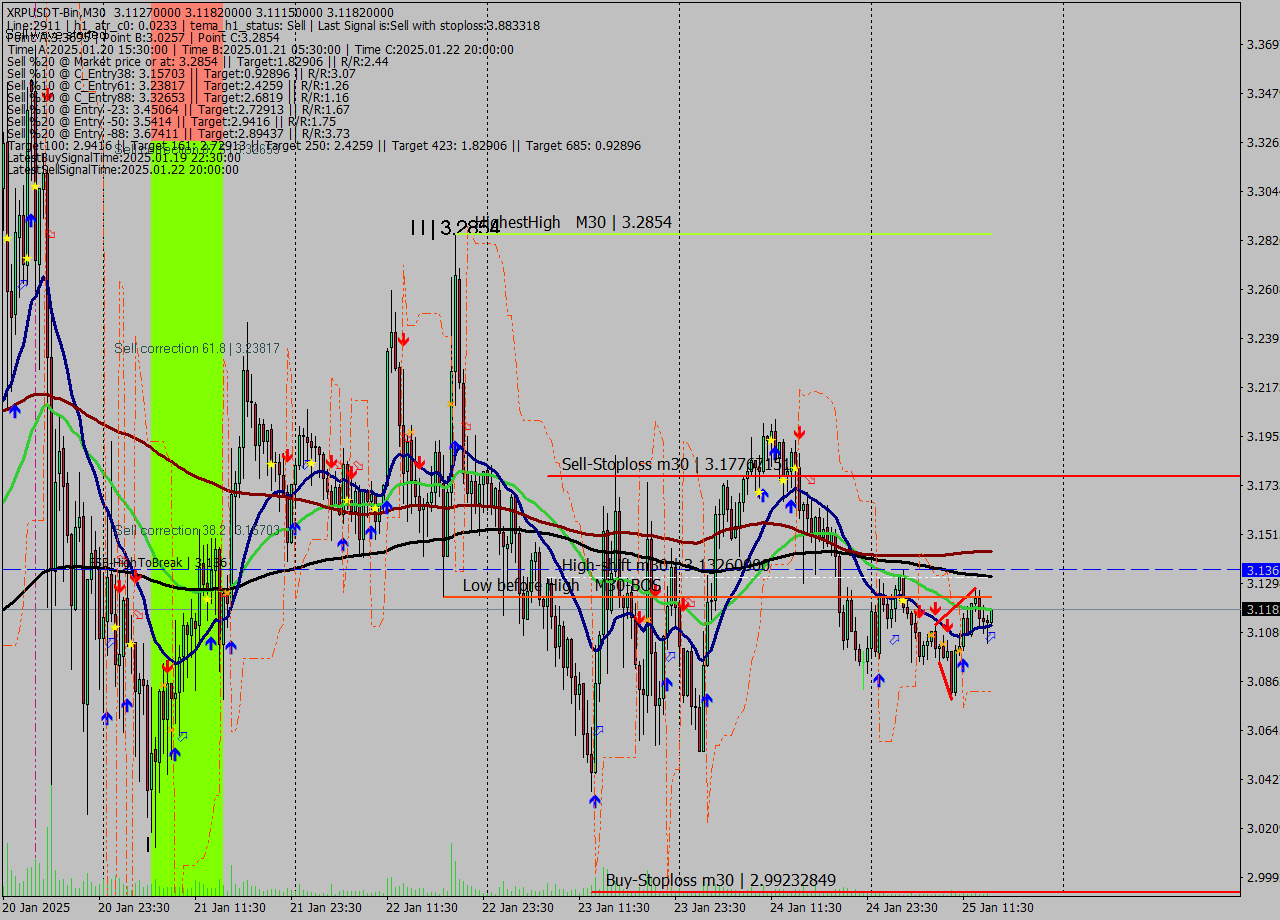The image size is (1280, 920).
Task: Click the '24 Jan 23:30' time axis label
Action: coord(901,907)
